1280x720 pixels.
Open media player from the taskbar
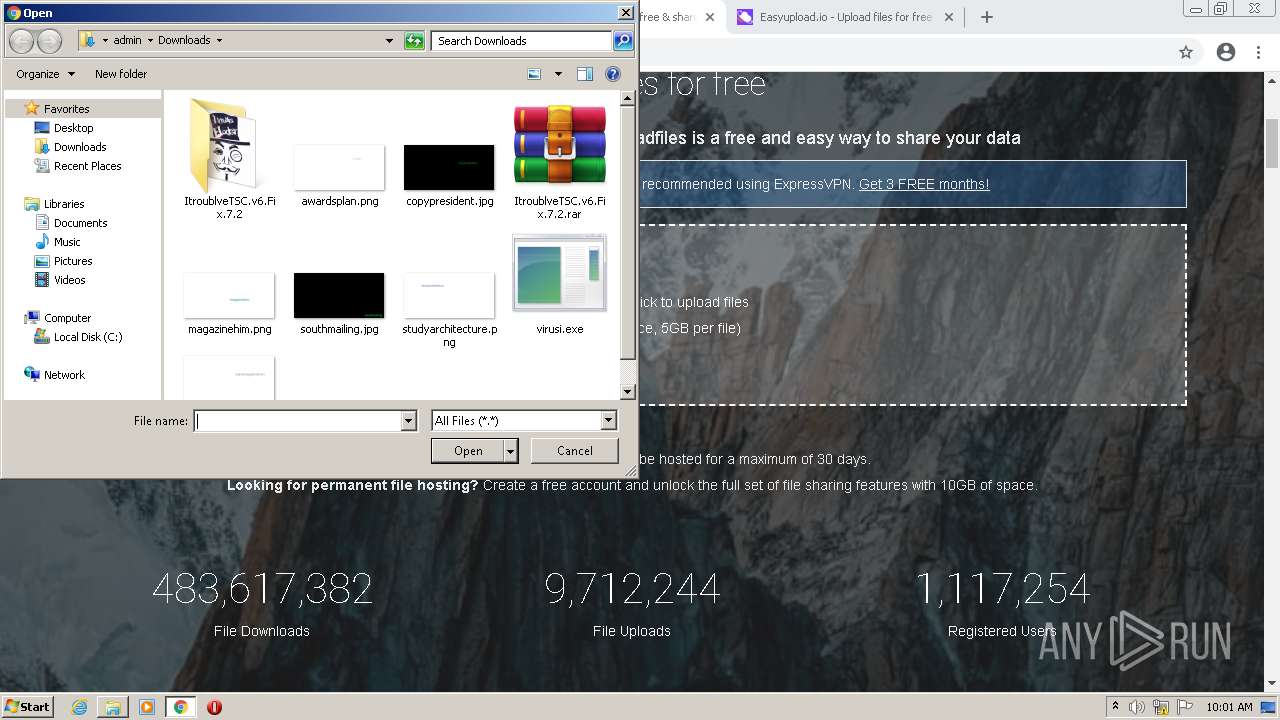click(x=147, y=707)
